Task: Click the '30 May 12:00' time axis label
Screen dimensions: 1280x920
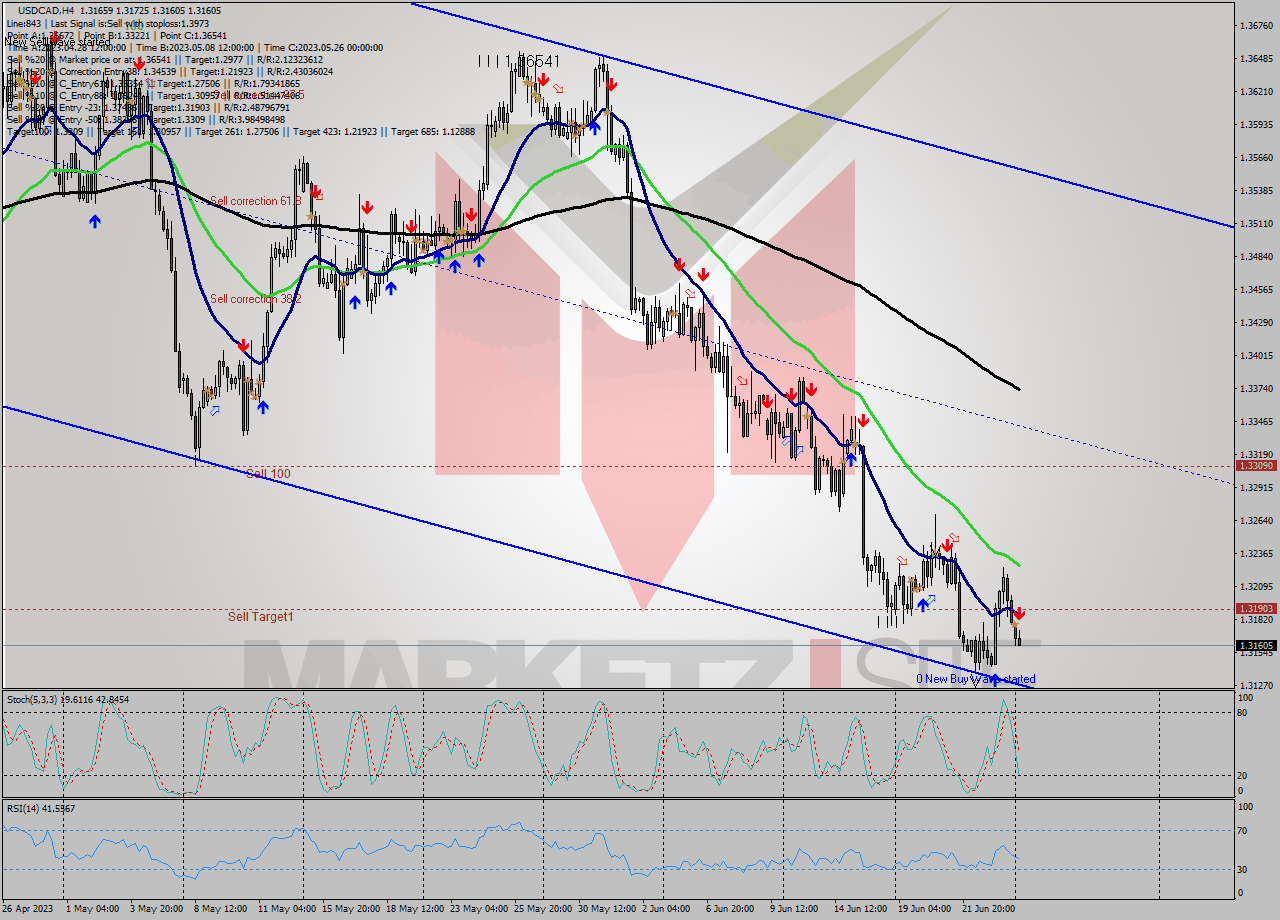Action: (606, 908)
